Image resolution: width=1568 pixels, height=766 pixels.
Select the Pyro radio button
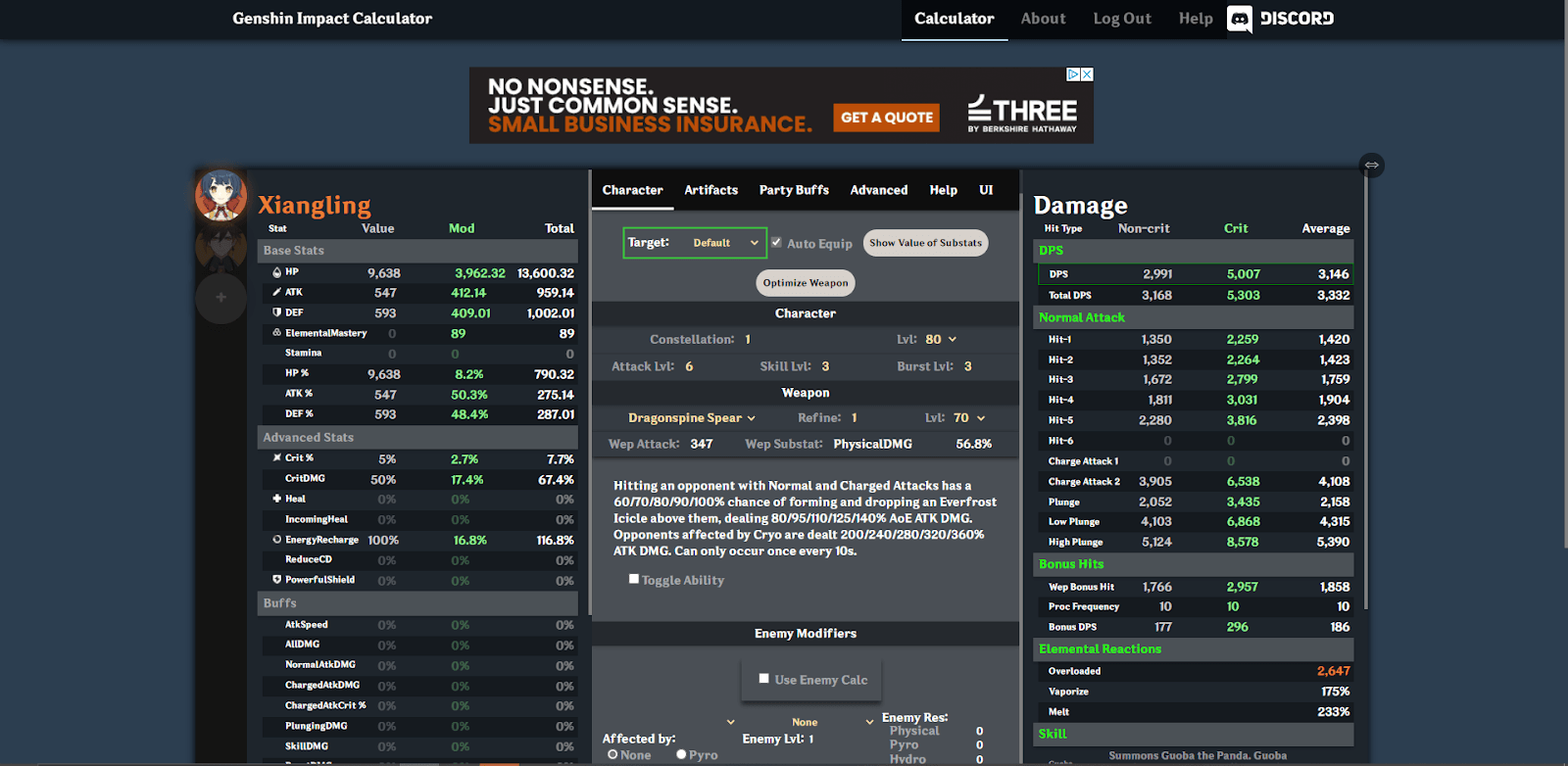coord(681,754)
